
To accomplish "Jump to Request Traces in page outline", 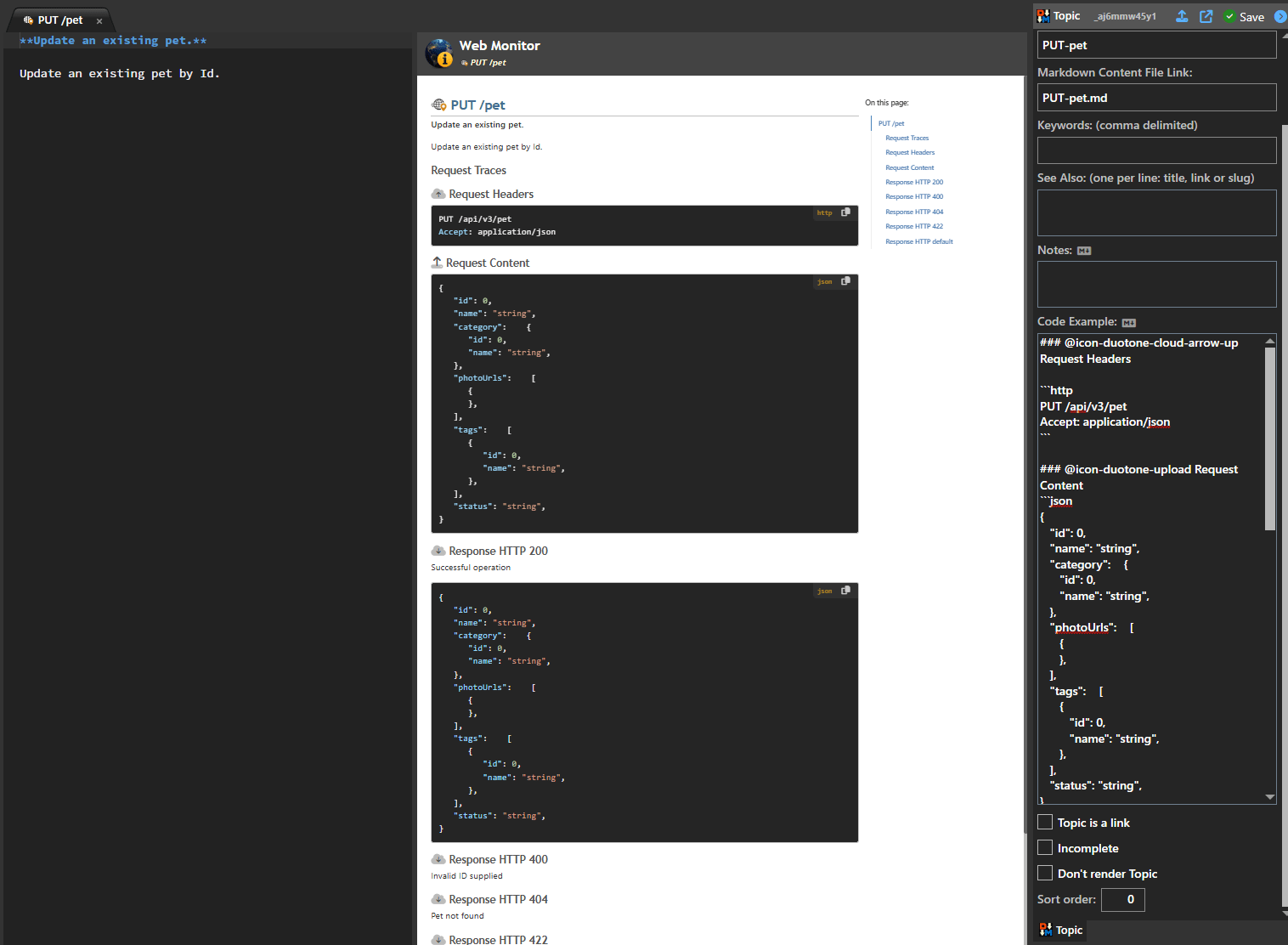I will [907, 138].
